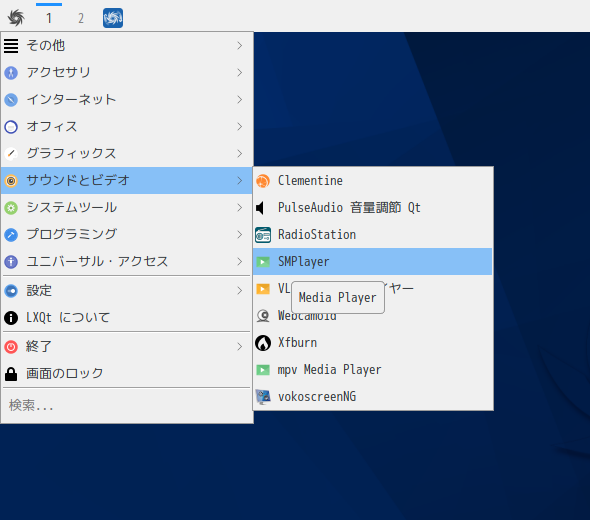
Task: Open the アクセサリ menu category
Action: coord(126,73)
